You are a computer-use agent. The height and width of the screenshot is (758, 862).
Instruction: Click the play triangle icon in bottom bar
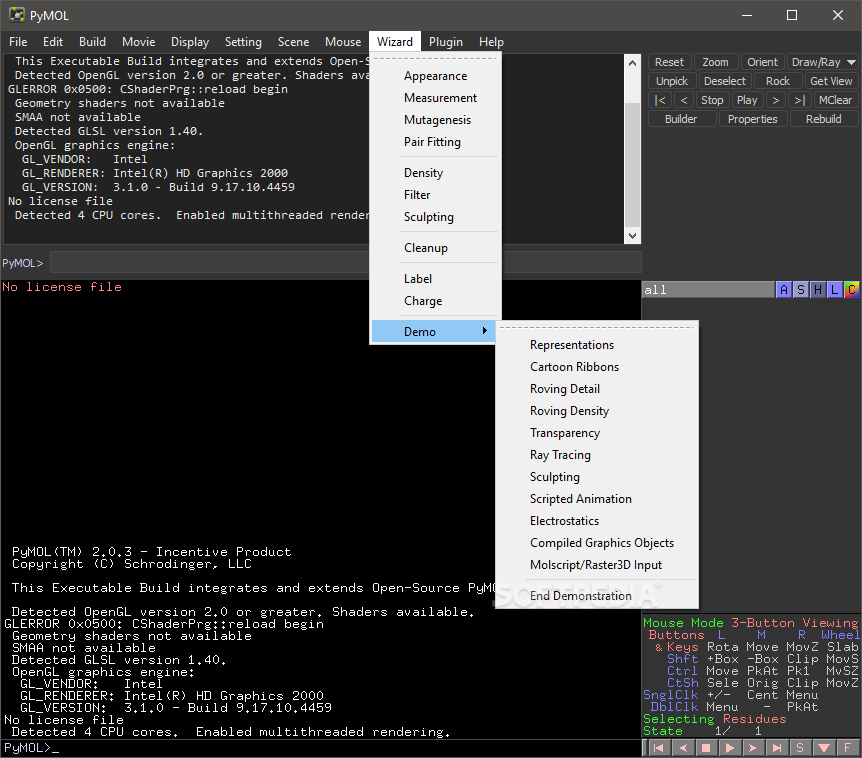pyautogui.click(x=730, y=748)
